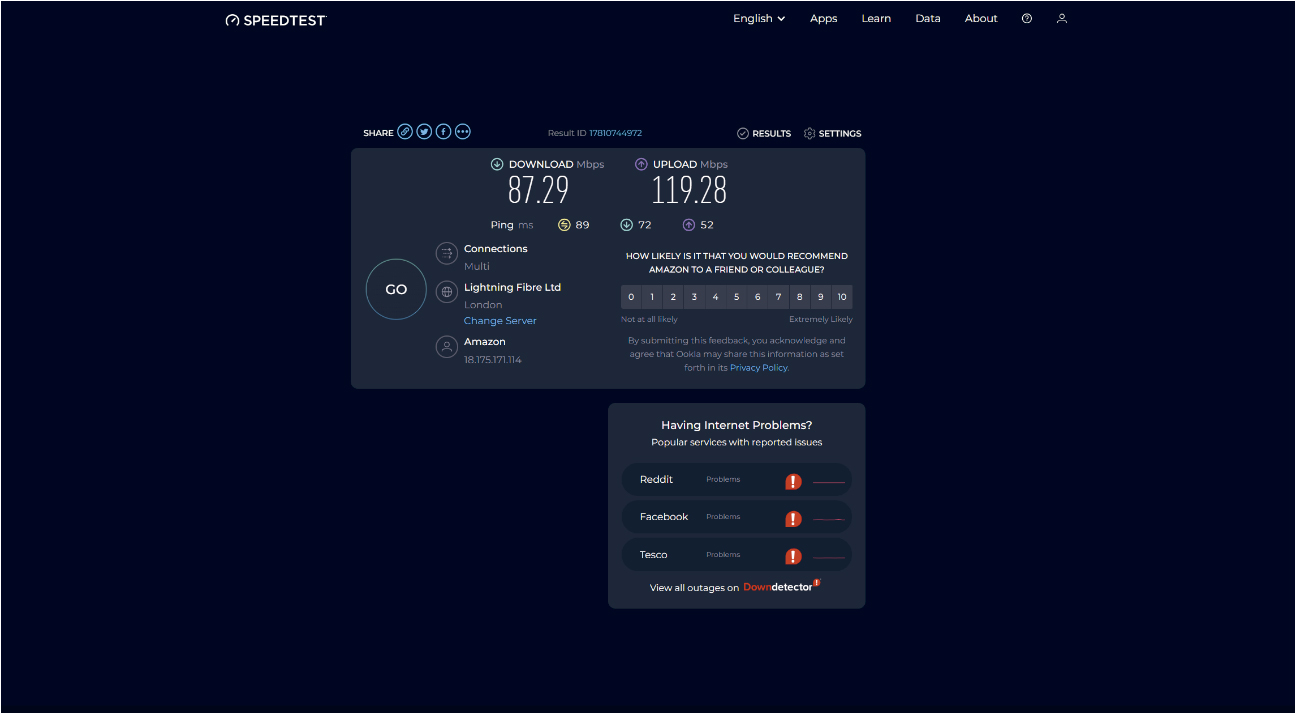Share result on Twitter icon

[x=424, y=132]
